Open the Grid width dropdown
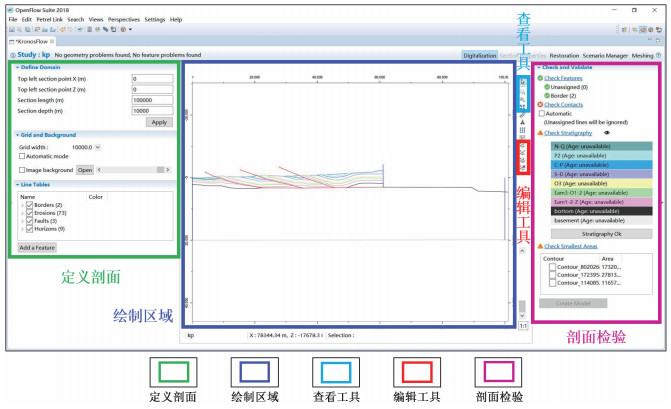The height and width of the screenshot is (409, 671). tap(98, 147)
